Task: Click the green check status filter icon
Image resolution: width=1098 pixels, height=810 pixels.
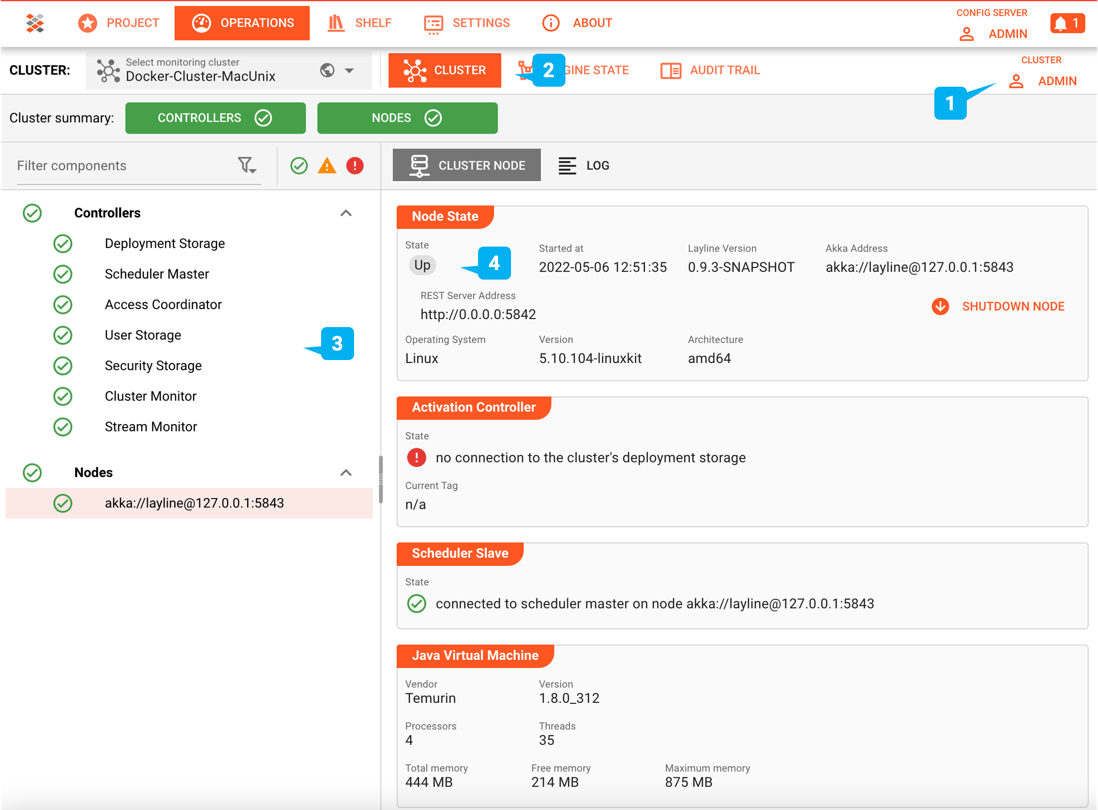Action: [299, 165]
